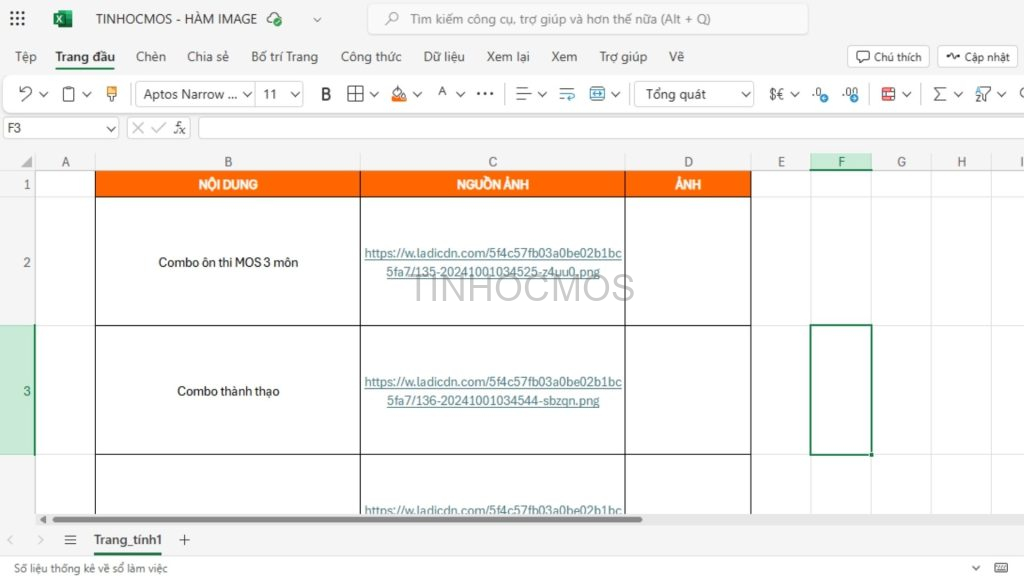Open more font options ellipsis
This screenshot has height=576, width=1024.
pos(485,94)
